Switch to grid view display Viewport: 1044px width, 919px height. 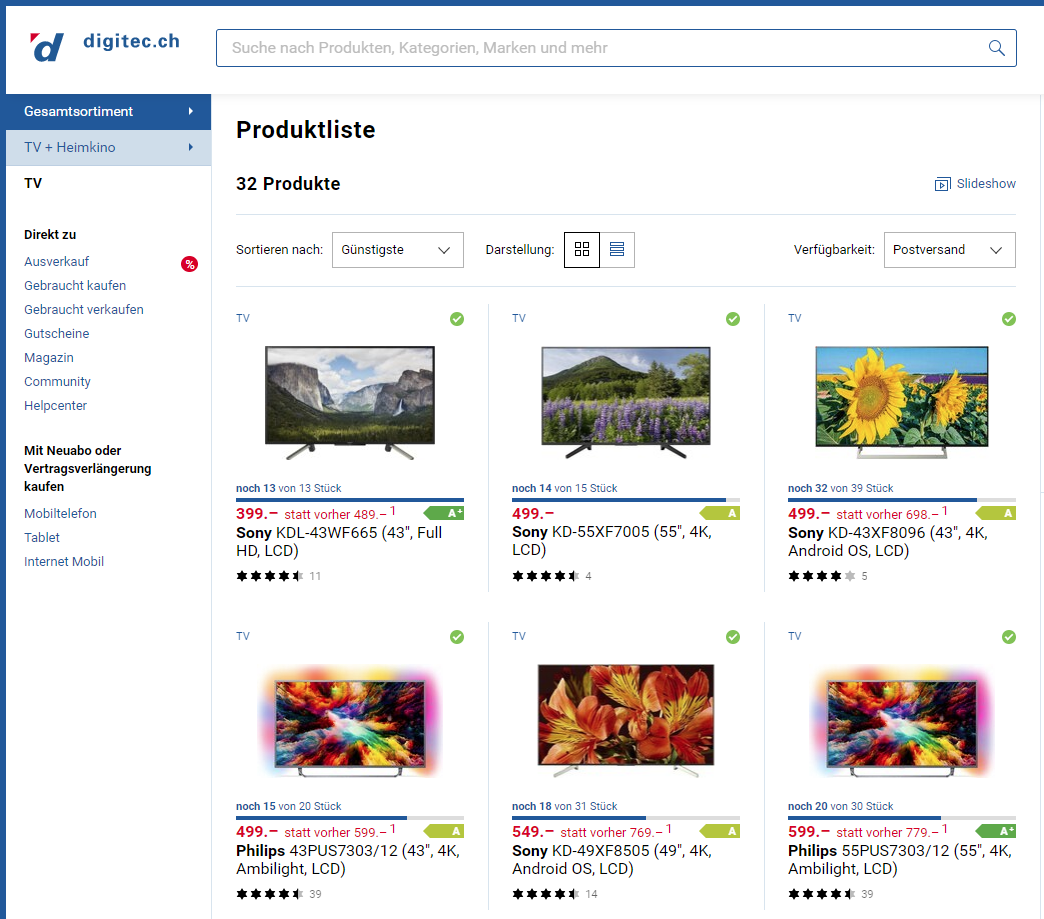[x=582, y=250]
